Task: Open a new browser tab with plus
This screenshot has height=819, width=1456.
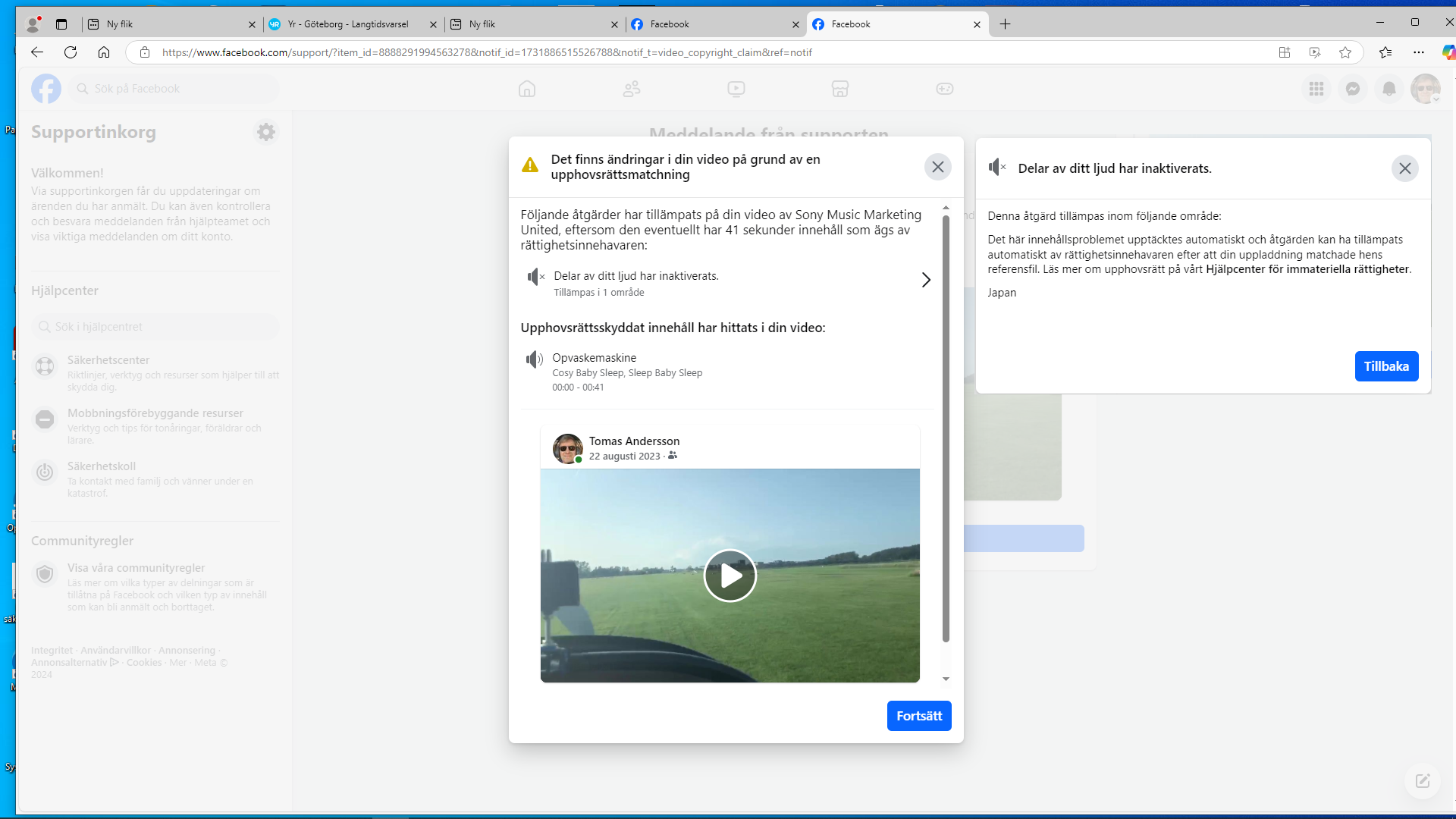Action: 1006,24
